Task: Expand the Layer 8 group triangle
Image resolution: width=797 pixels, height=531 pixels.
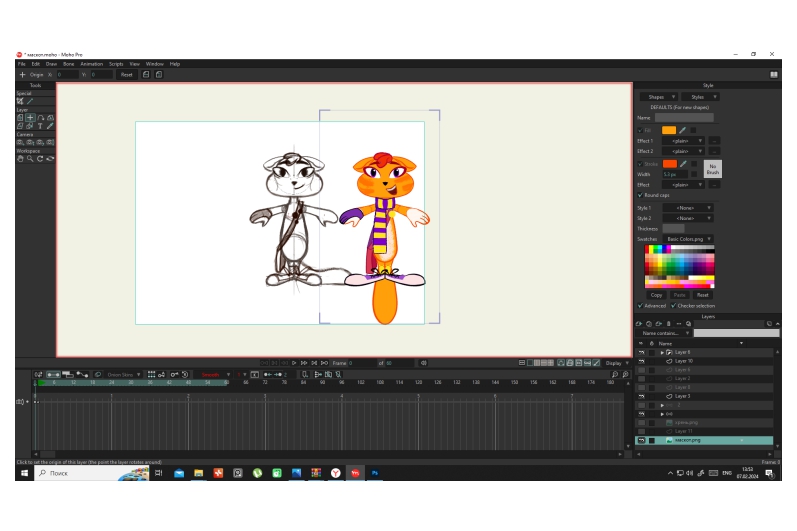Action: point(662,352)
